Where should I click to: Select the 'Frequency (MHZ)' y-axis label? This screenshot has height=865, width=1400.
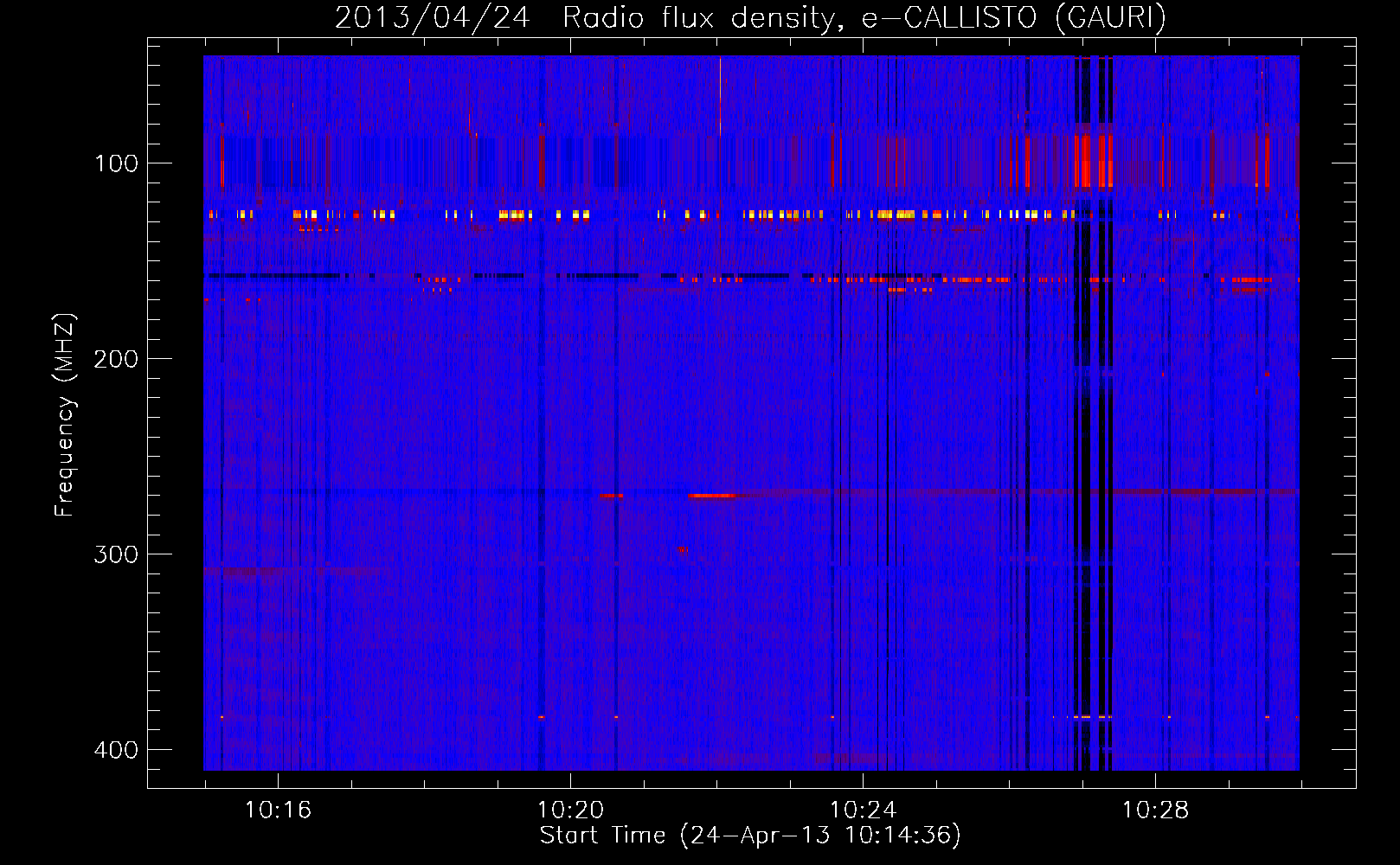tap(65, 415)
